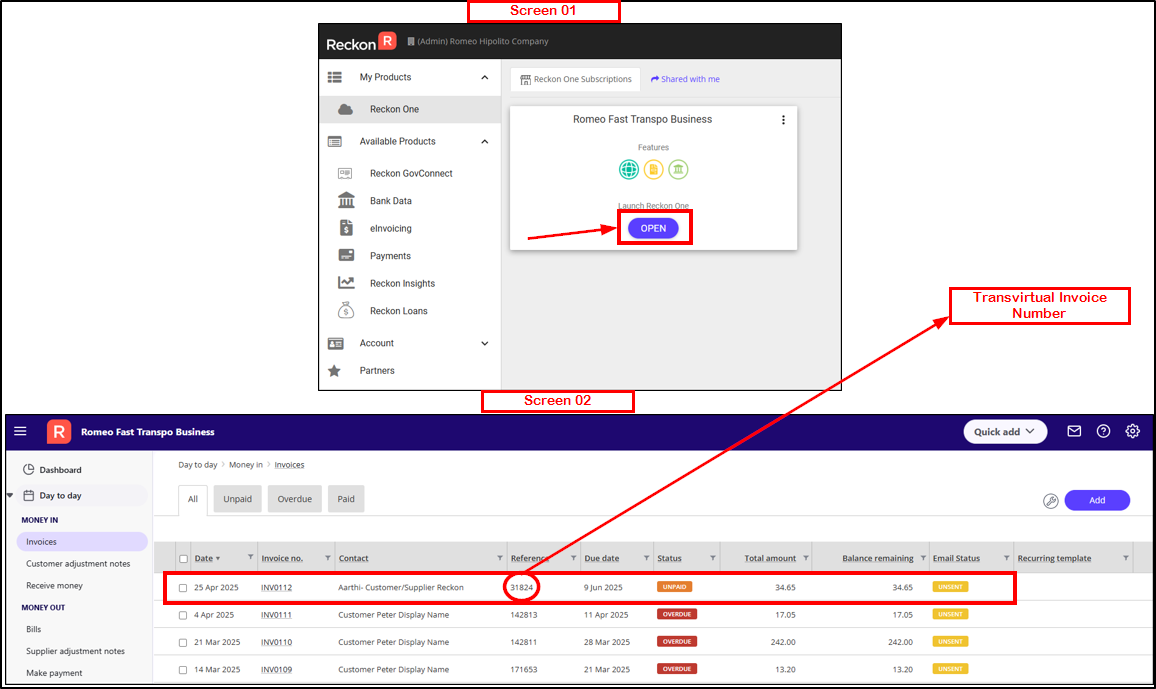
Task: Open the Quick add dropdown
Action: click(x=1005, y=432)
